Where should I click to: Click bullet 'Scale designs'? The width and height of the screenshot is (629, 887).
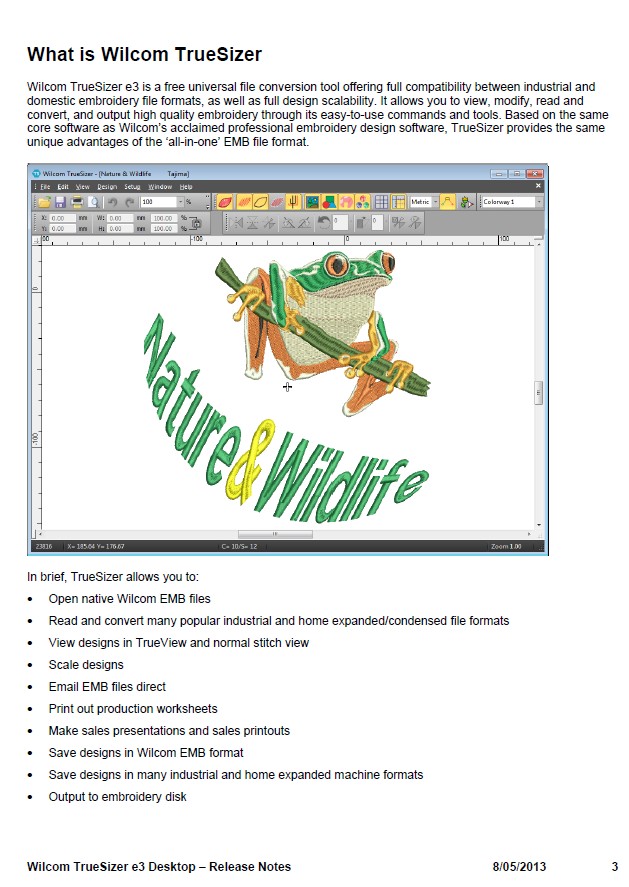pyautogui.click(x=86, y=665)
